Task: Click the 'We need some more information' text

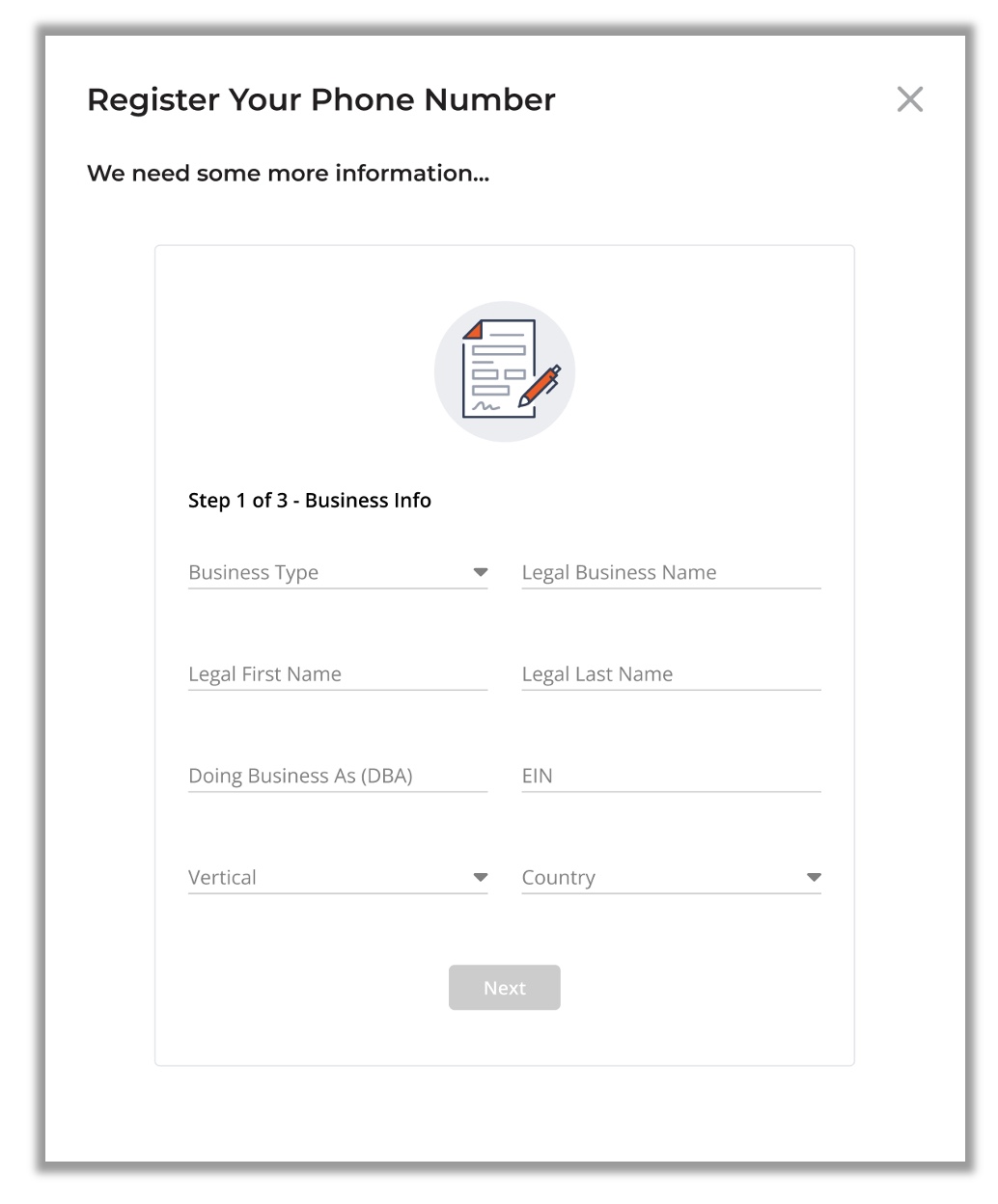Action: pos(288,174)
